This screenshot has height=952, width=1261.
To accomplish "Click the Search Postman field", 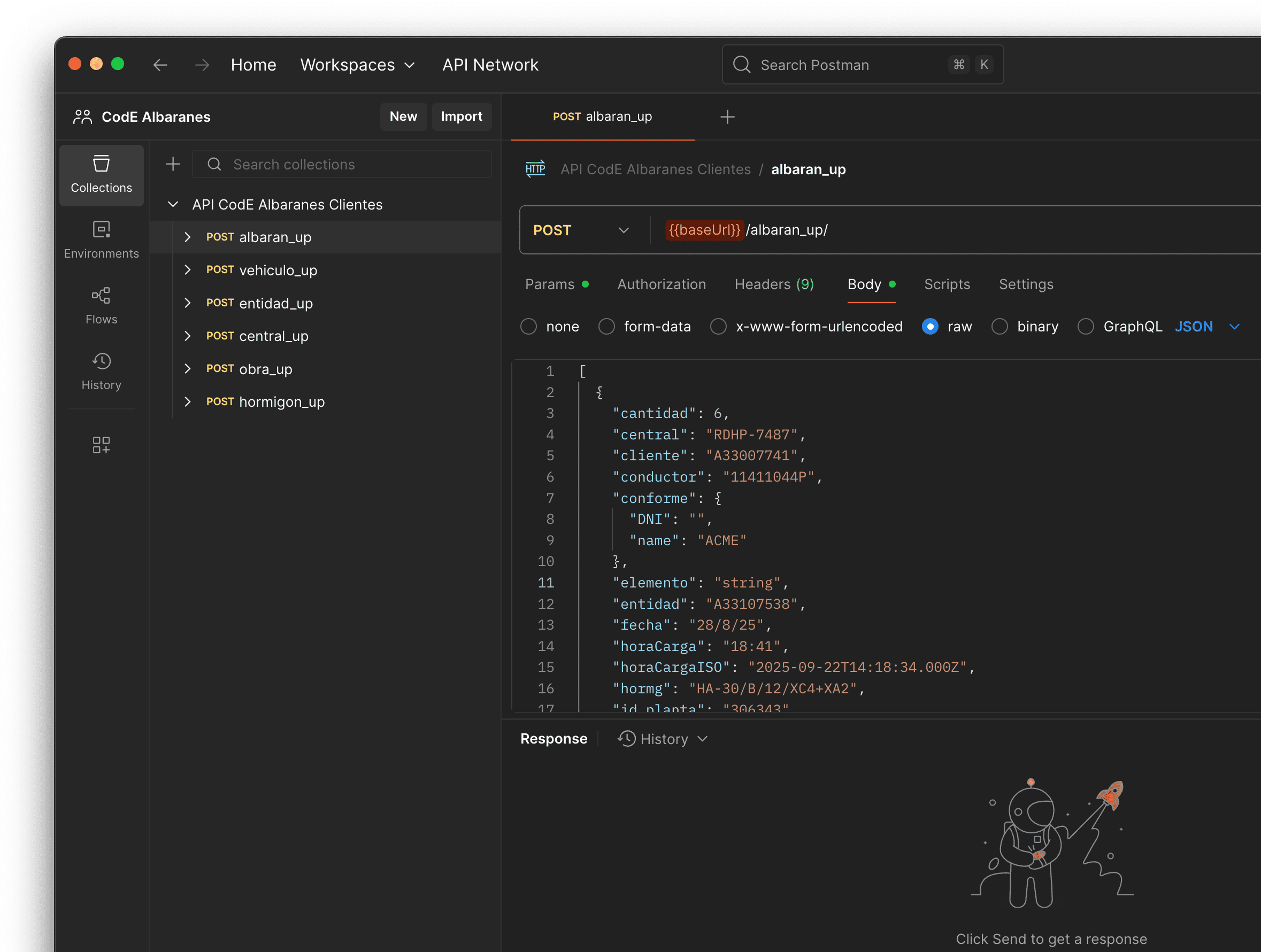I will click(x=849, y=65).
